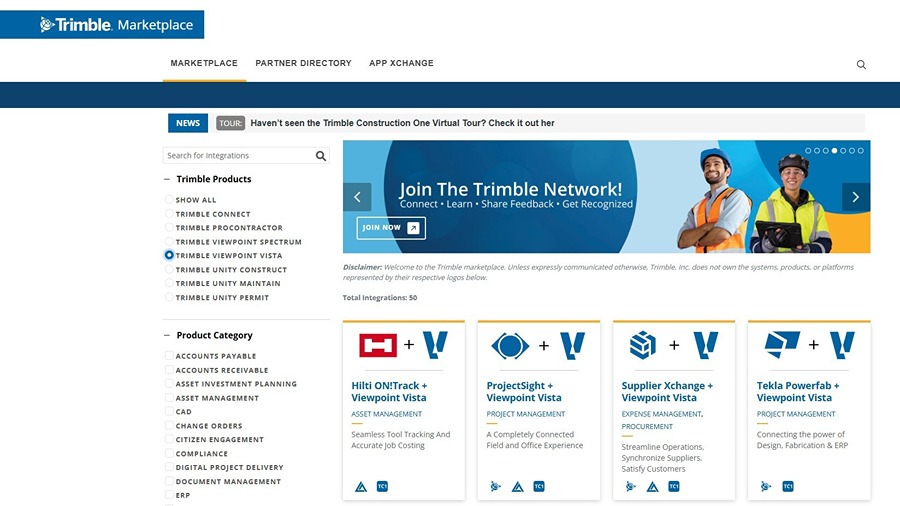Select Trimble Unity Construct radio option
This screenshot has height=506, width=900.
pyautogui.click(x=169, y=269)
